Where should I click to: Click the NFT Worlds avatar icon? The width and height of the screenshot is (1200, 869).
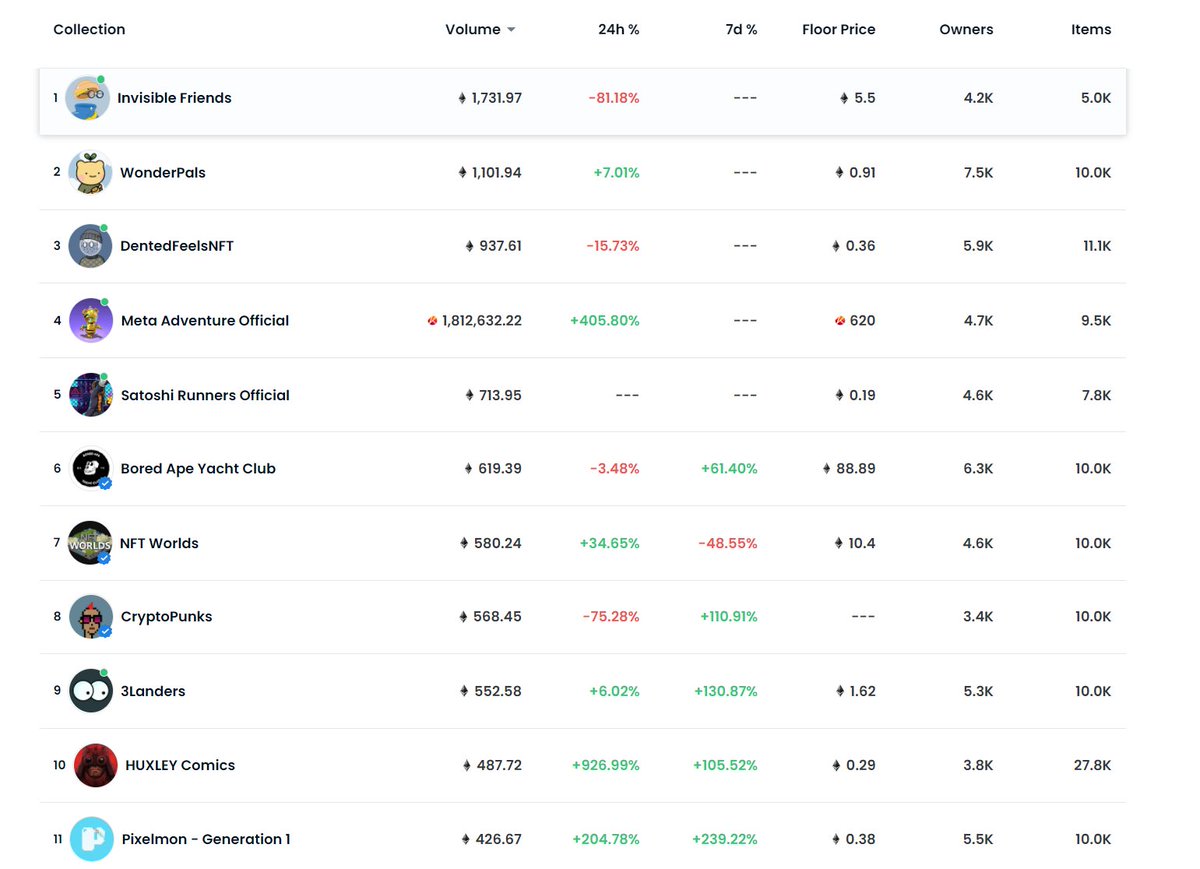90,543
